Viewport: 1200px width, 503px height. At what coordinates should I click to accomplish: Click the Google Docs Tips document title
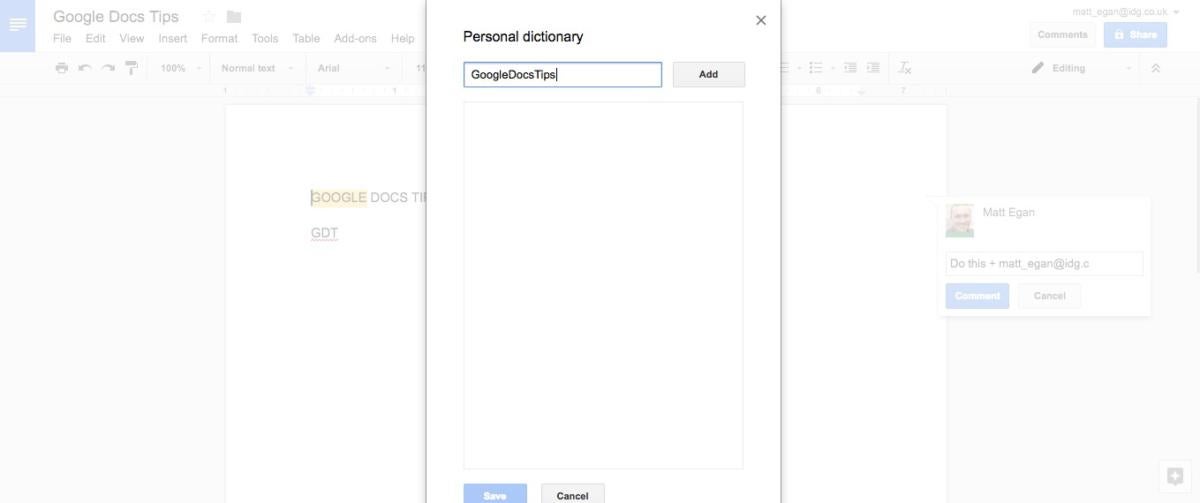tap(116, 17)
